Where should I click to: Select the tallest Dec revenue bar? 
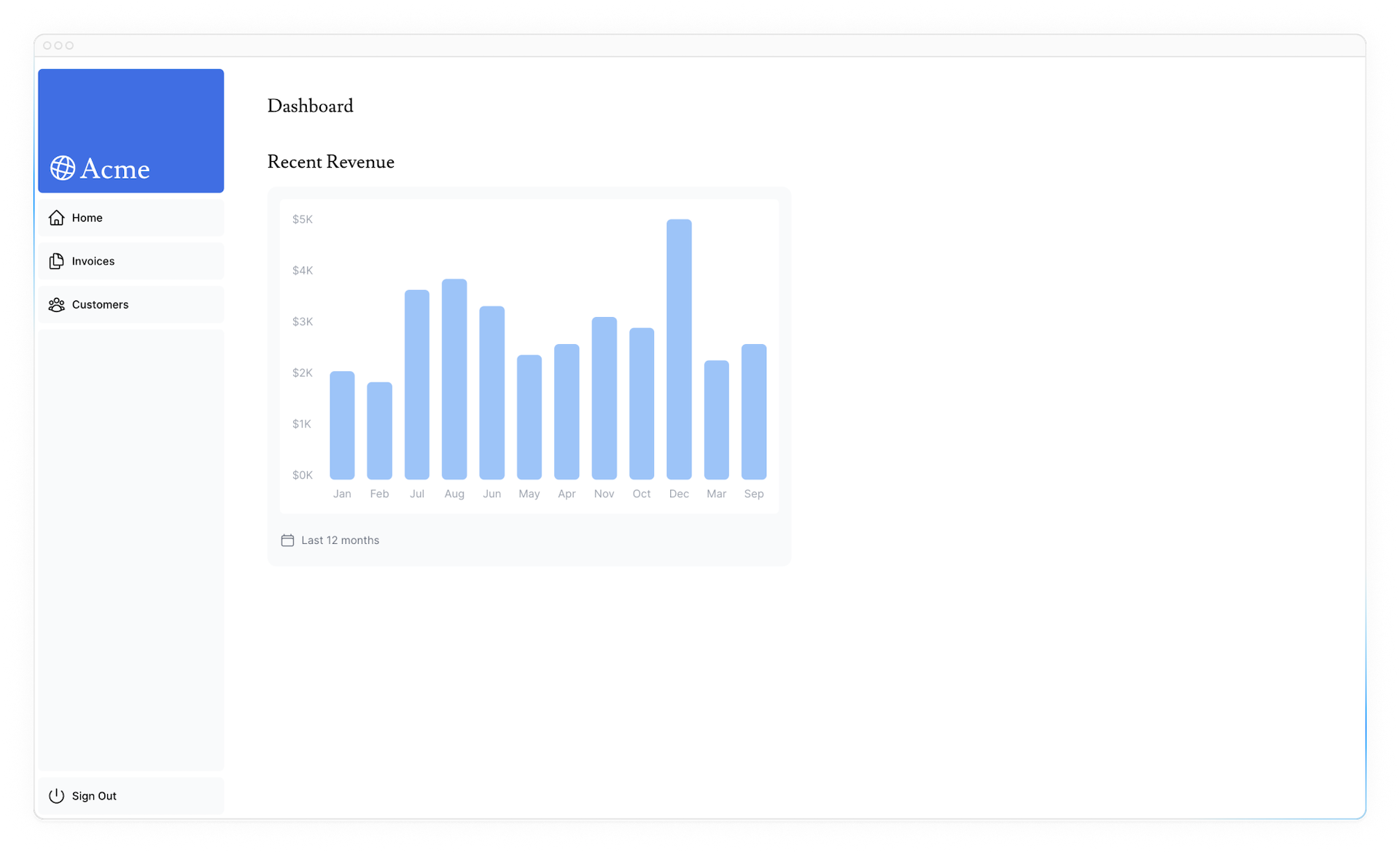click(x=679, y=350)
